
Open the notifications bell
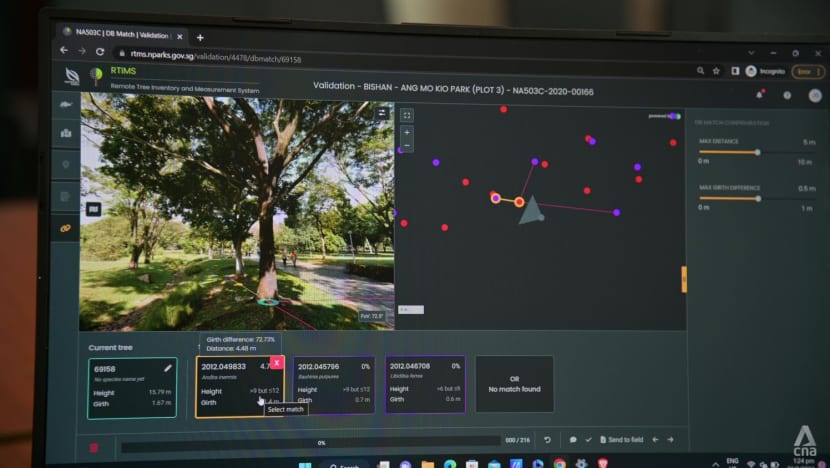[759, 94]
